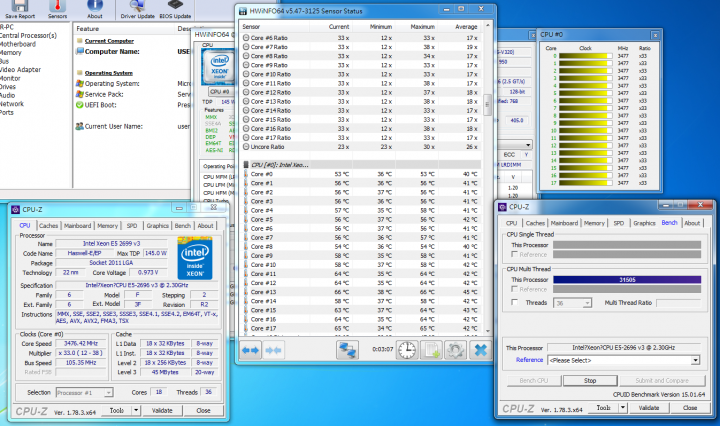The width and height of the screenshot is (720, 426).
Task: Click the Intel Xeon badge in HWiNFO summary
Action: (219, 67)
